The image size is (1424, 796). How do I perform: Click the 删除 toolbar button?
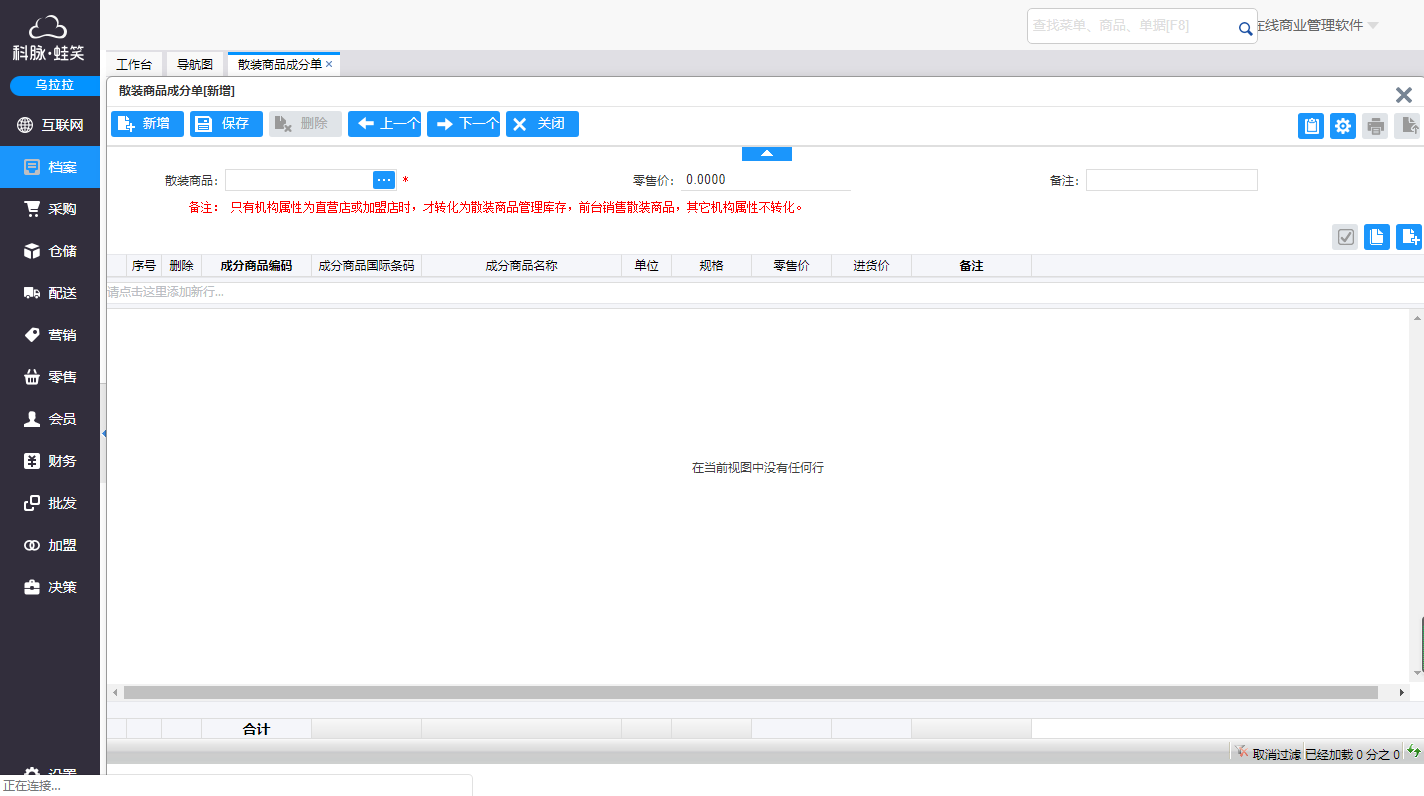(305, 124)
